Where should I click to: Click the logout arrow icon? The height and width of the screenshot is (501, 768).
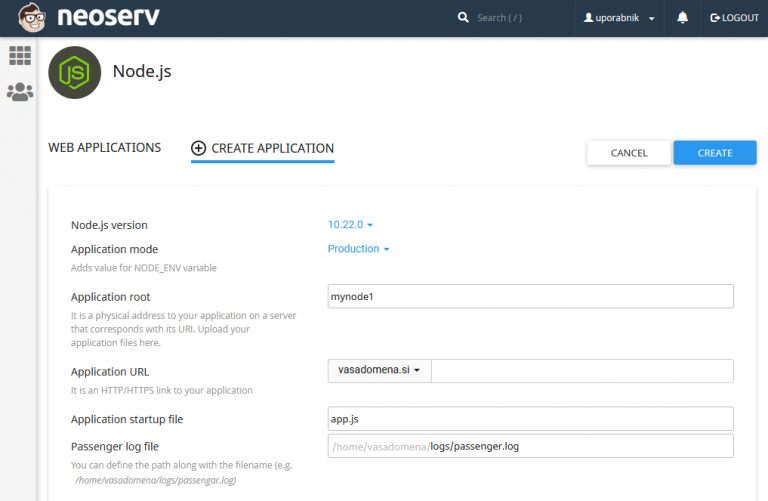point(714,18)
